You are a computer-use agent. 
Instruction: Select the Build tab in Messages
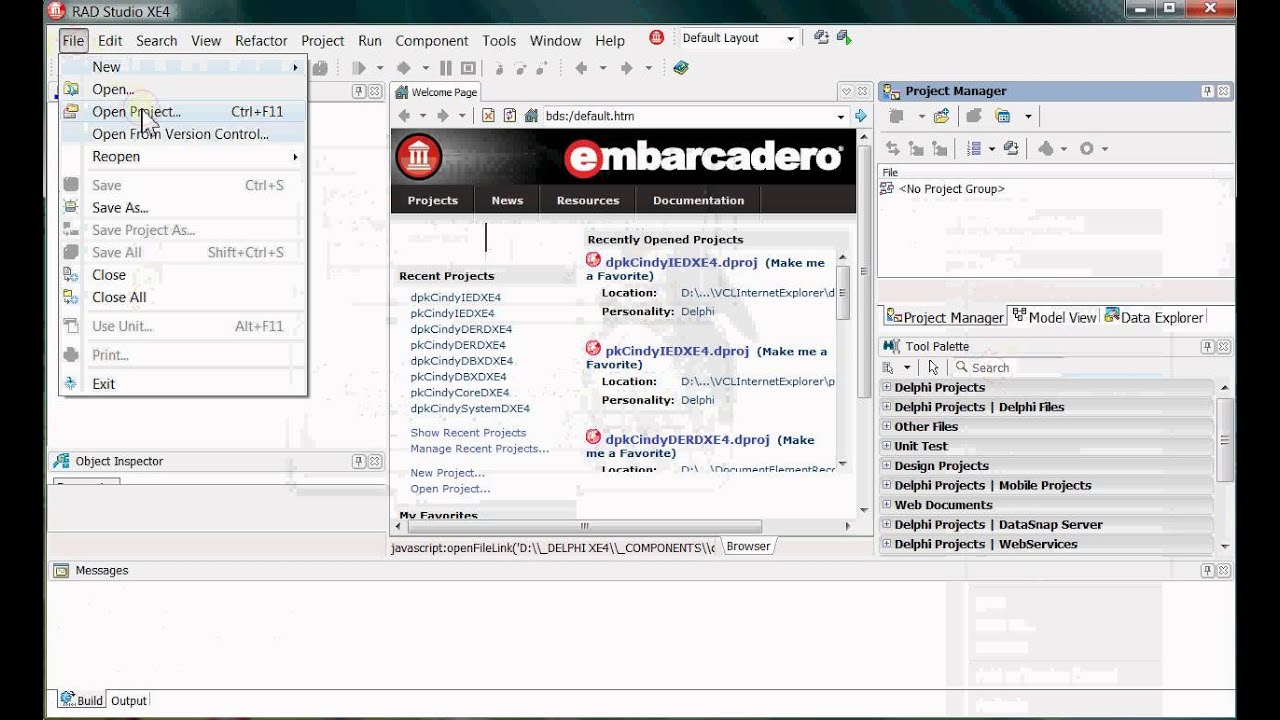(x=81, y=701)
